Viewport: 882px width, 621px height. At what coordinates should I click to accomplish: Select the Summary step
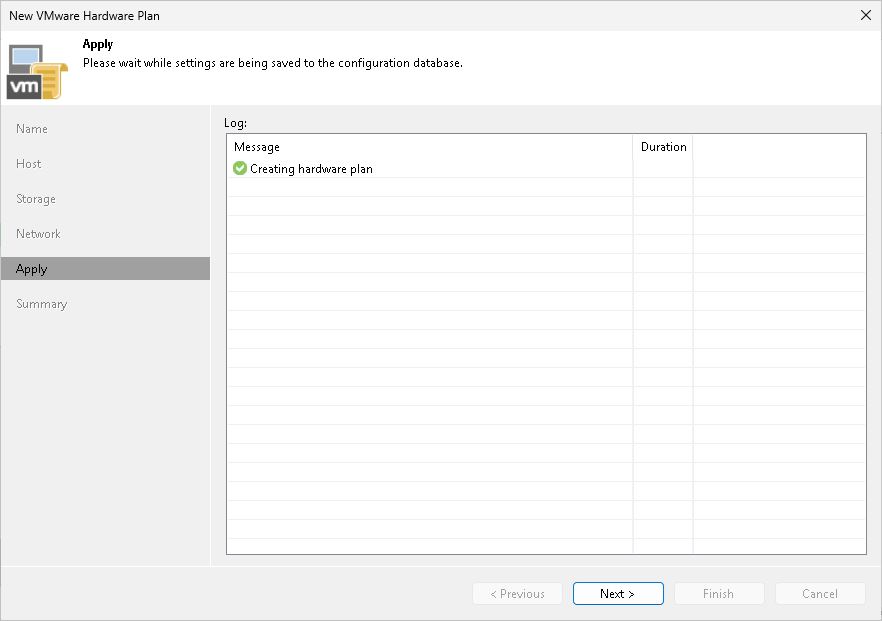coord(42,304)
